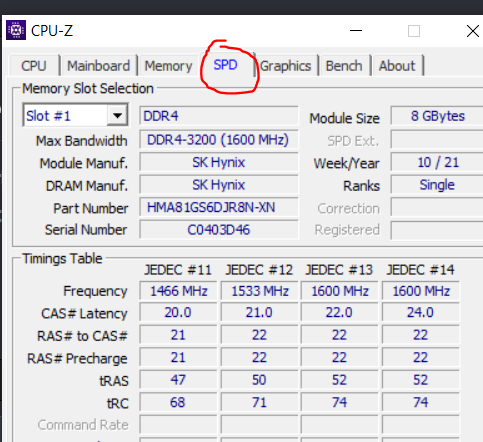This screenshot has width=483, height=442.
Task: Click the 8 GBytes module size value
Action: (437, 116)
